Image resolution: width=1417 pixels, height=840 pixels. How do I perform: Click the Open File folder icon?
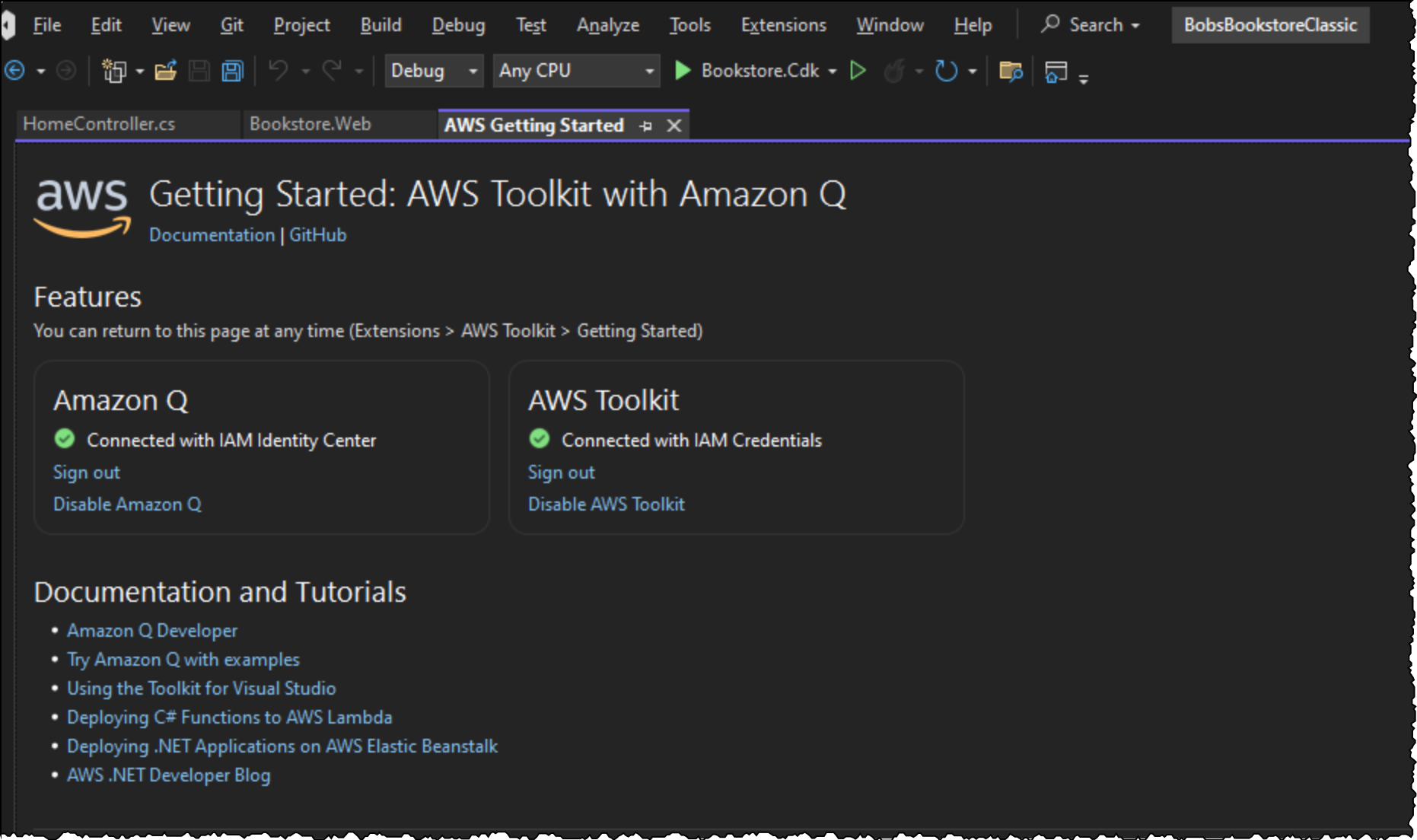tap(166, 72)
